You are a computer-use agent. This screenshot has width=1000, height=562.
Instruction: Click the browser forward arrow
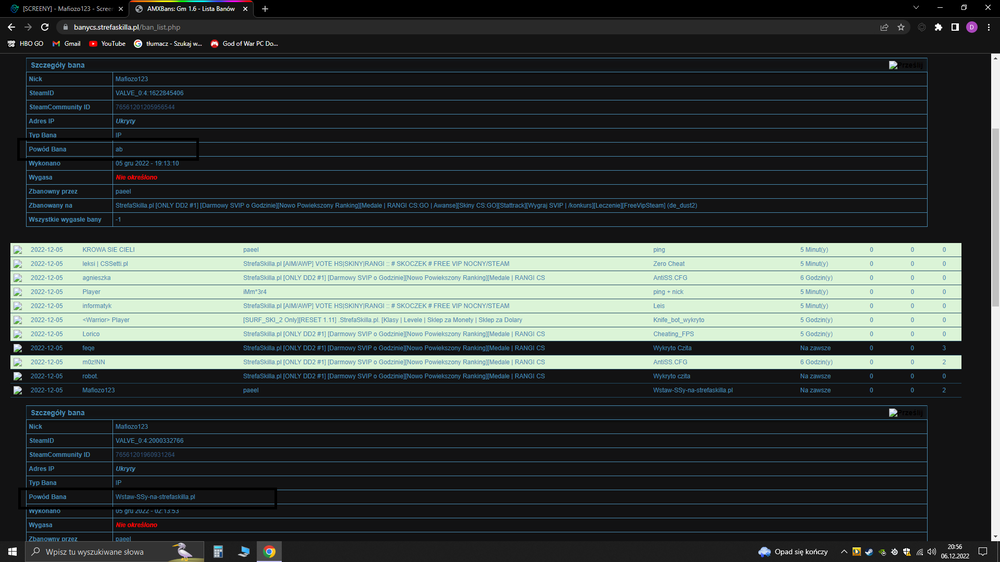click(28, 27)
